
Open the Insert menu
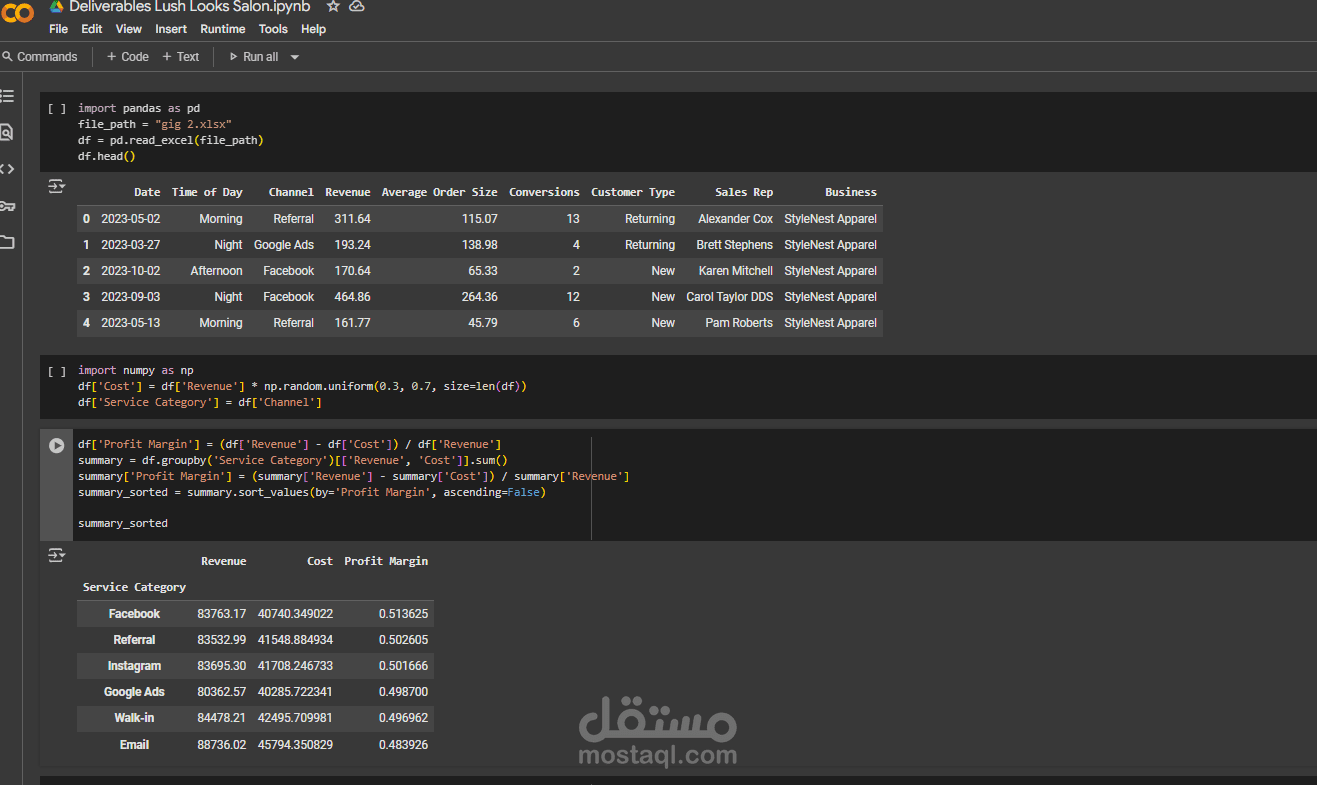[x=171, y=29]
